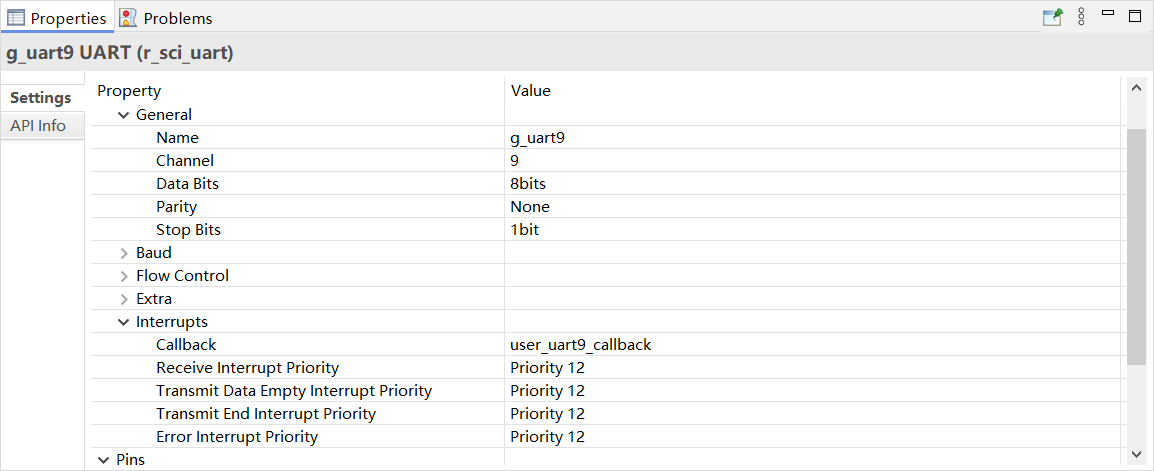This screenshot has height=471, width=1154.
Task: Select the Settings side tab
Action: (41, 98)
